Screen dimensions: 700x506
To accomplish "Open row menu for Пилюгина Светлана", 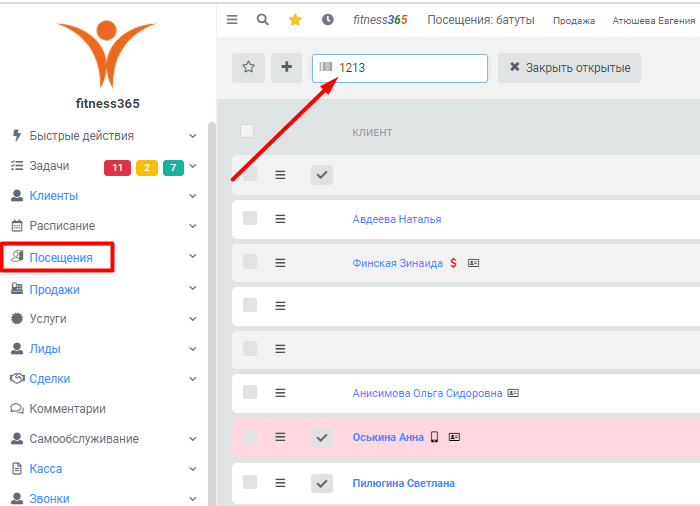I will click(x=280, y=483).
